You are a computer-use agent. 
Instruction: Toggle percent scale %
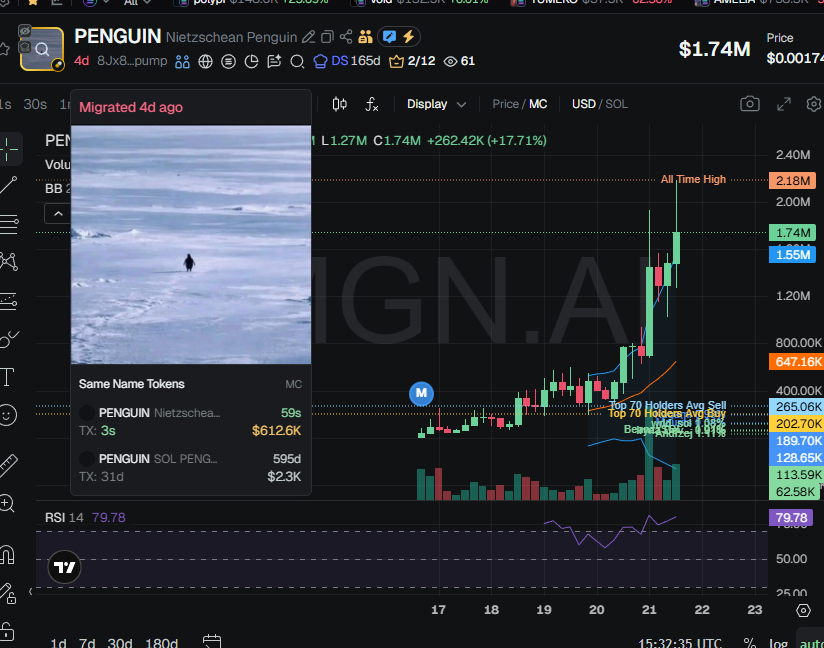750,643
